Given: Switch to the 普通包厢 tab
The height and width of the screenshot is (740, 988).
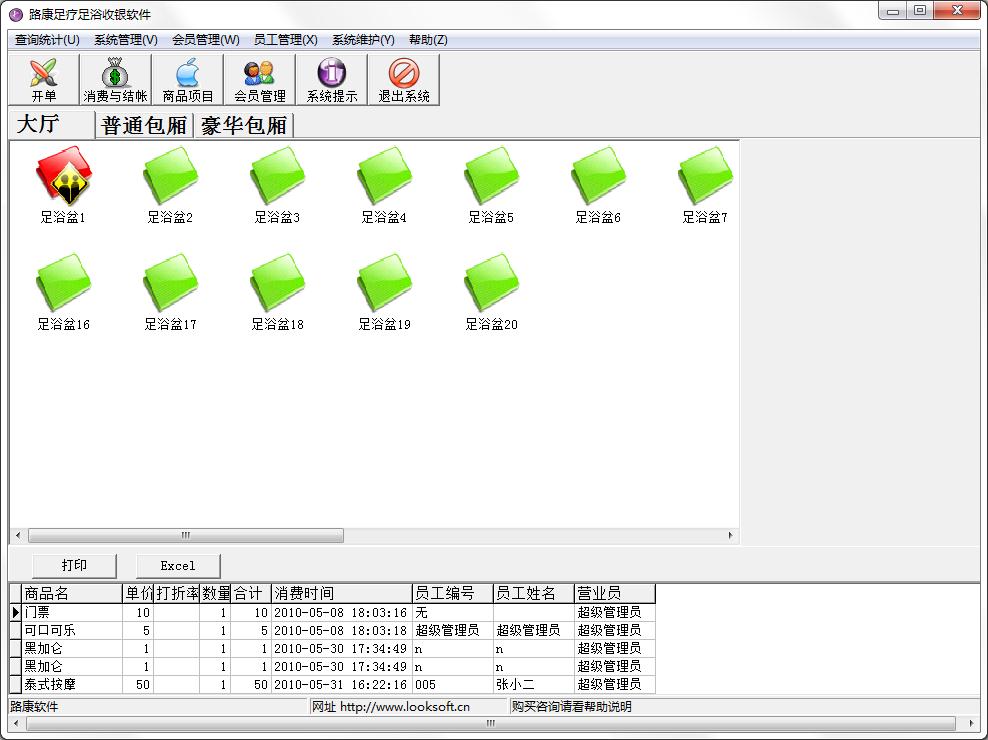Looking at the screenshot, I should 144,125.
